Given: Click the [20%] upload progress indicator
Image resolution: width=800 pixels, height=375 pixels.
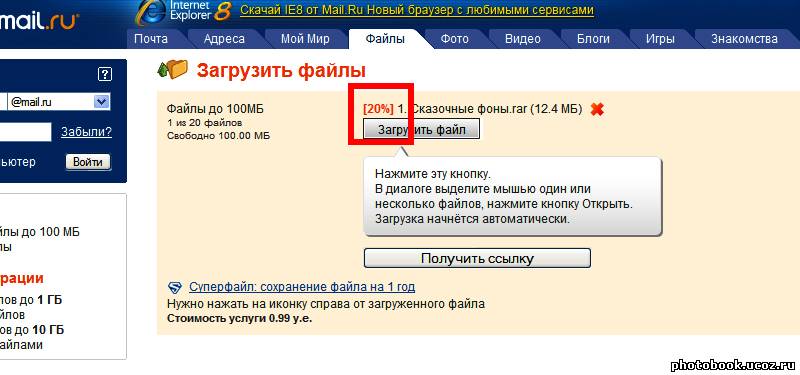Looking at the screenshot, I should point(379,109).
